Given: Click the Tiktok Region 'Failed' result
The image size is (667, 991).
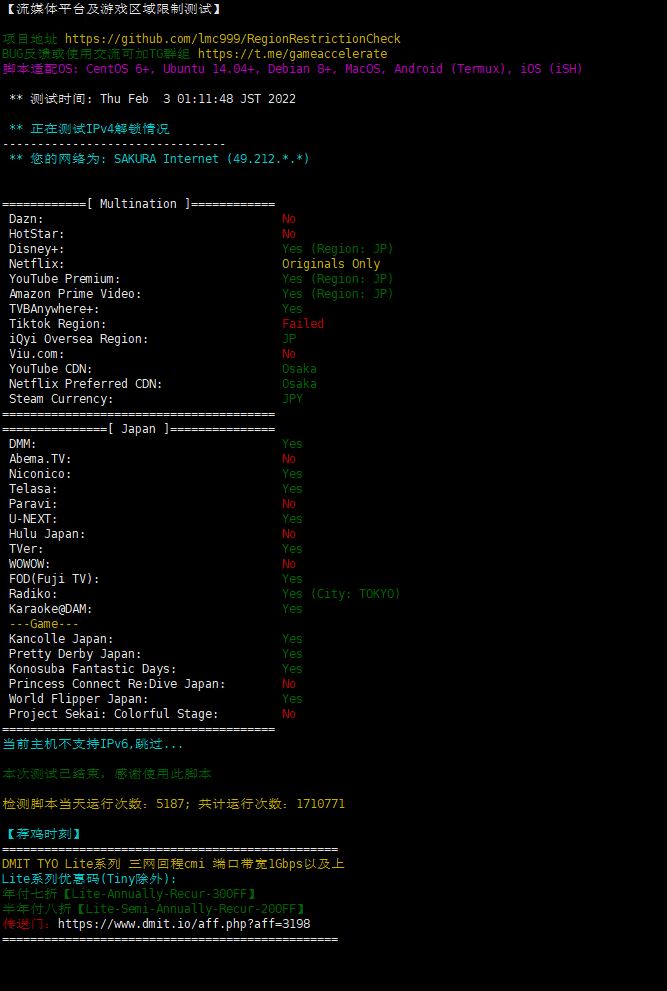Looking at the screenshot, I should tap(303, 324).
